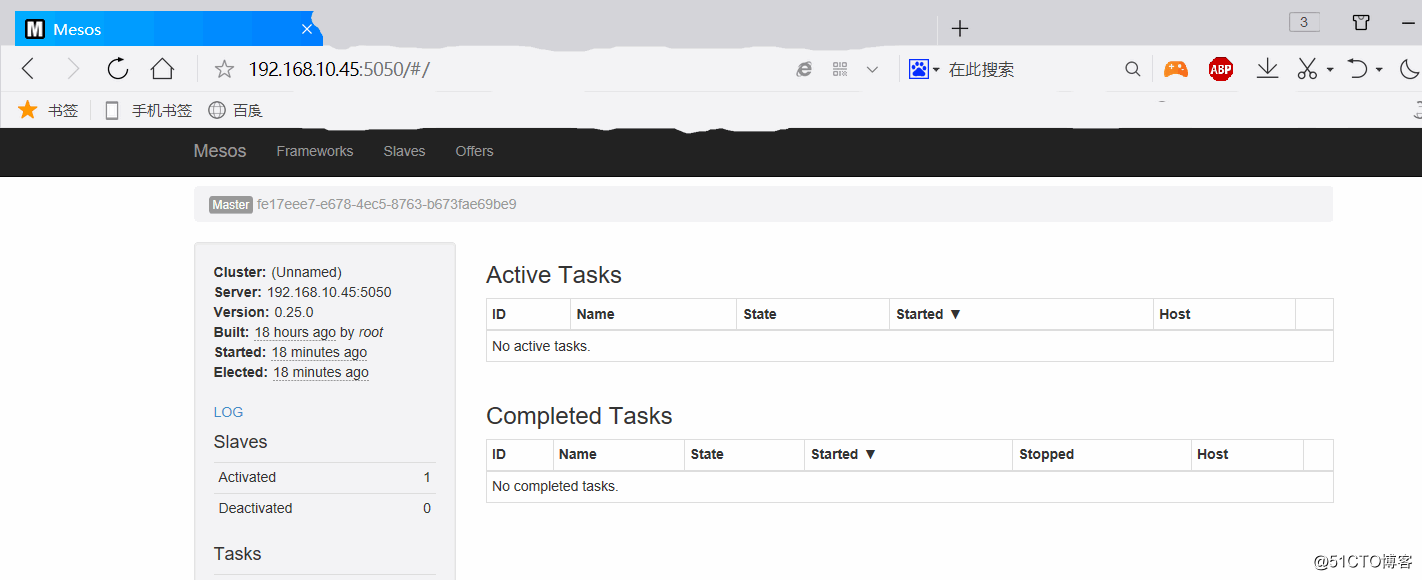This screenshot has height=580, width=1422.
Task: Sort Active Tasks by Started column
Action: click(928, 314)
